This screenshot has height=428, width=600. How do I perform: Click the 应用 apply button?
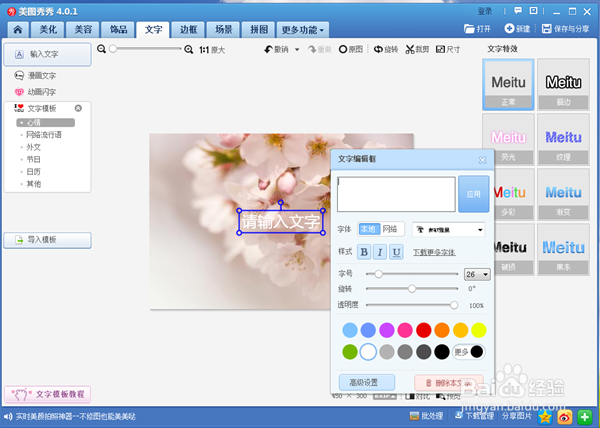(474, 194)
